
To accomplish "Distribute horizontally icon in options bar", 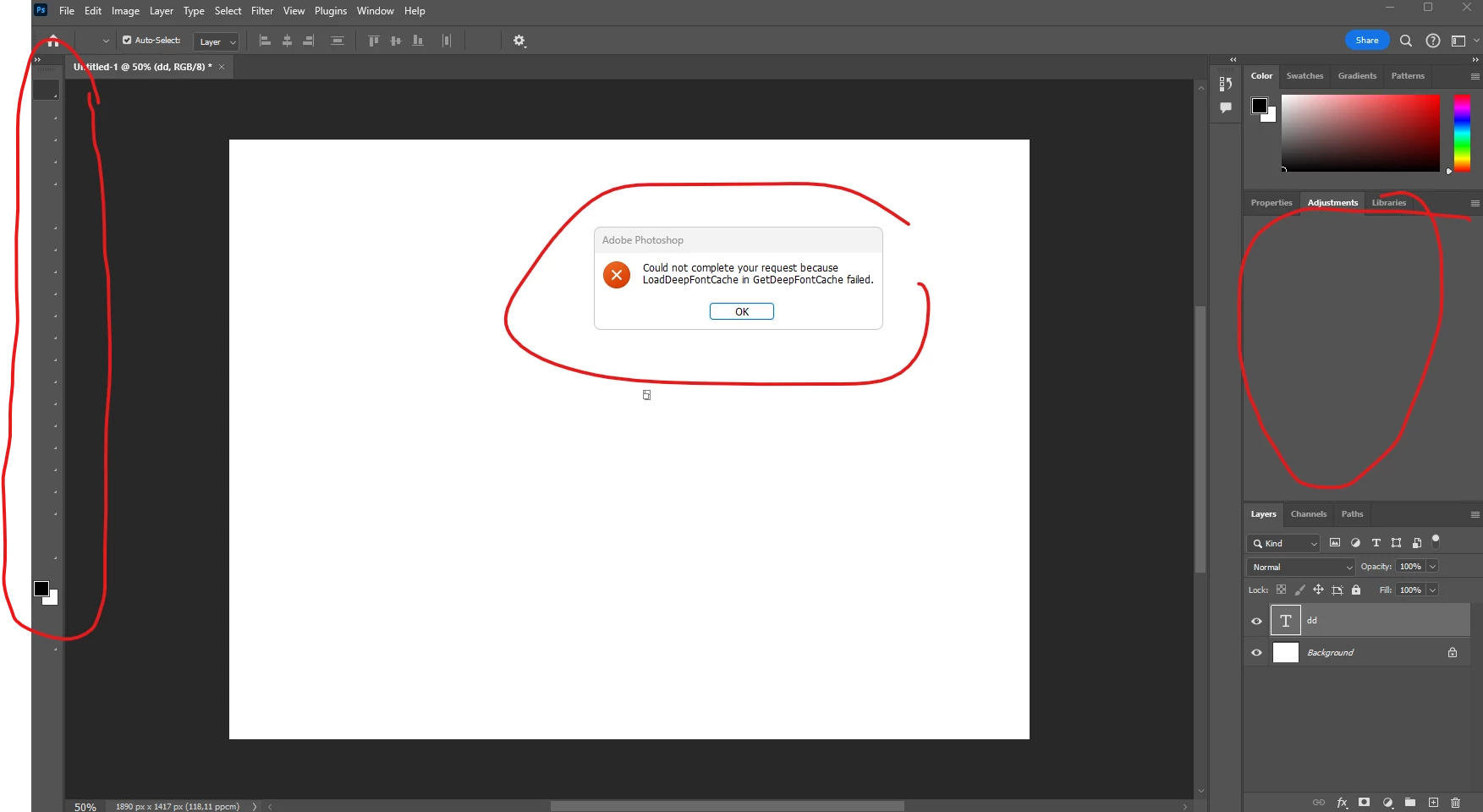I will click(447, 41).
